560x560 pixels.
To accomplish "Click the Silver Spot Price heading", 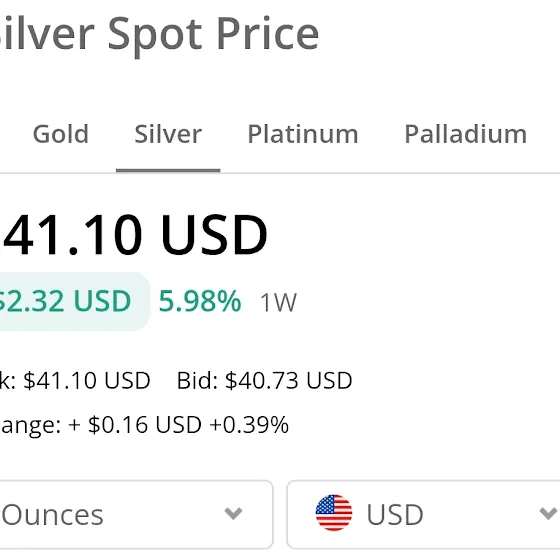I will coord(159,35).
